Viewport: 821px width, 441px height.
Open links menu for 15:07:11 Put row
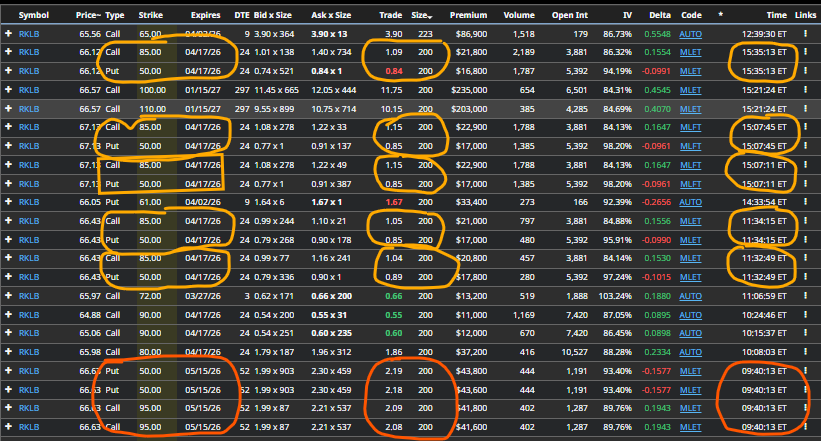[805, 184]
